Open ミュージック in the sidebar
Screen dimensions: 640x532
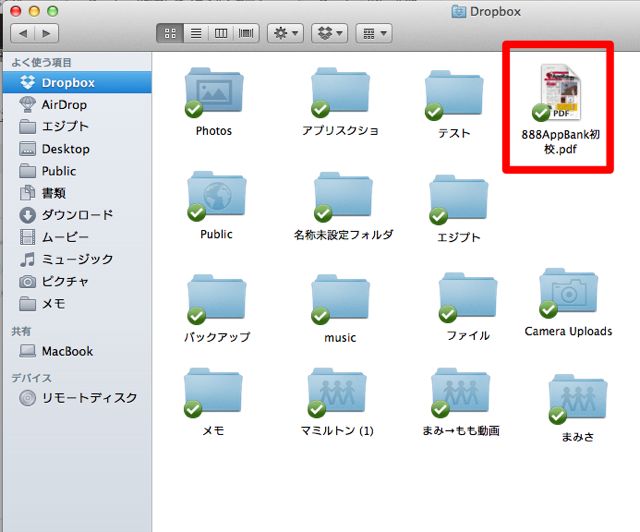(77, 259)
